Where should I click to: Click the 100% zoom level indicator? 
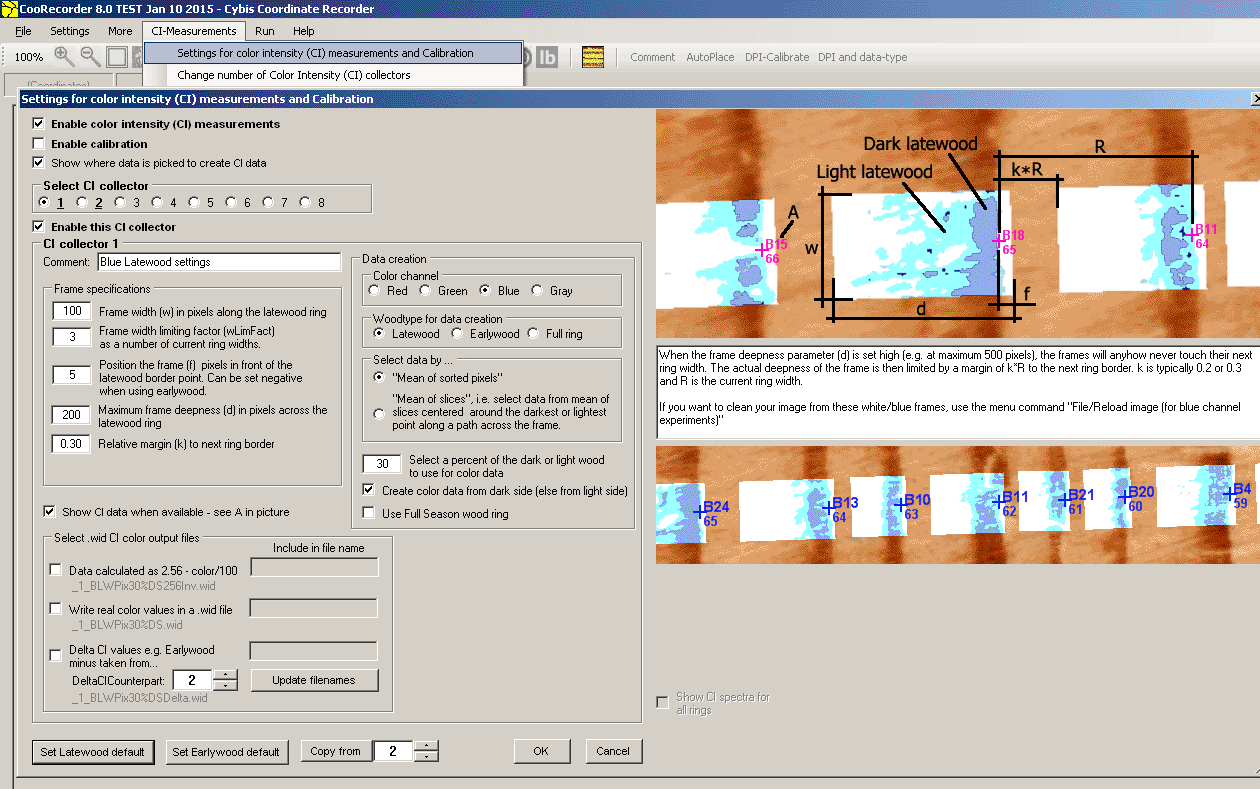point(29,58)
